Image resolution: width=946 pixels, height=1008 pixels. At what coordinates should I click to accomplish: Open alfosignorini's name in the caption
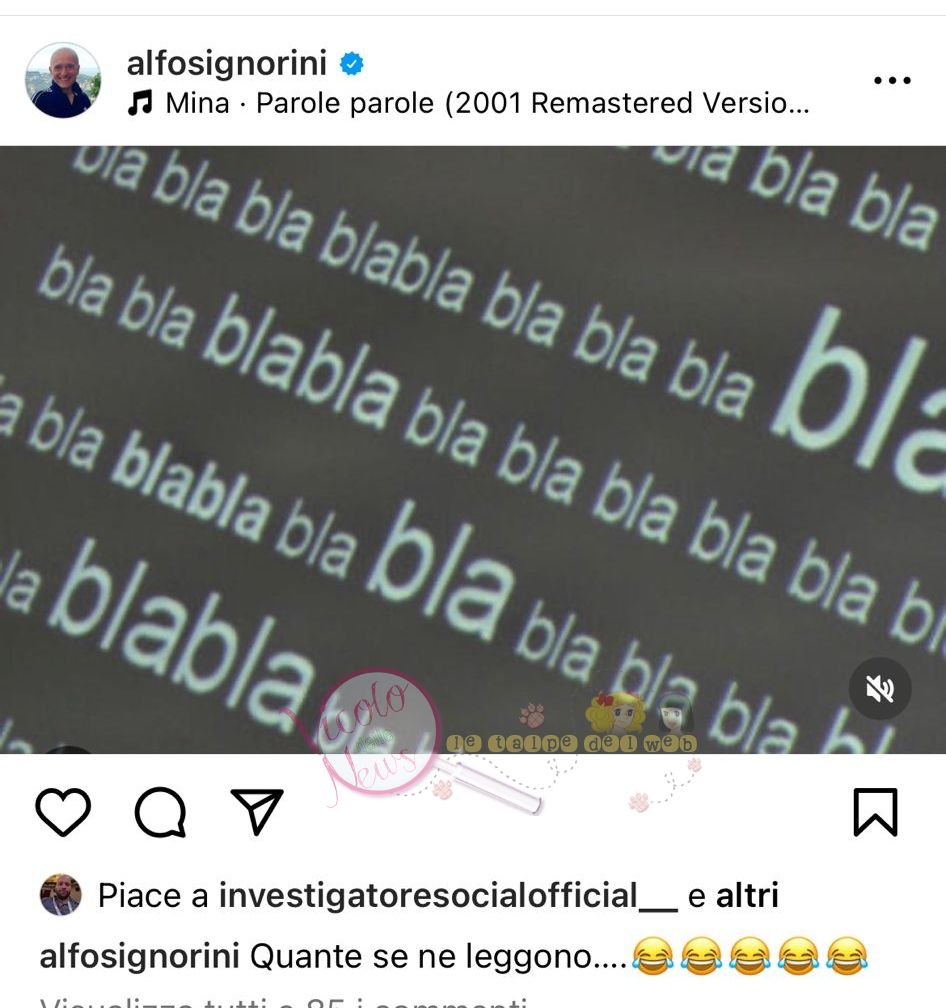[139, 956]
